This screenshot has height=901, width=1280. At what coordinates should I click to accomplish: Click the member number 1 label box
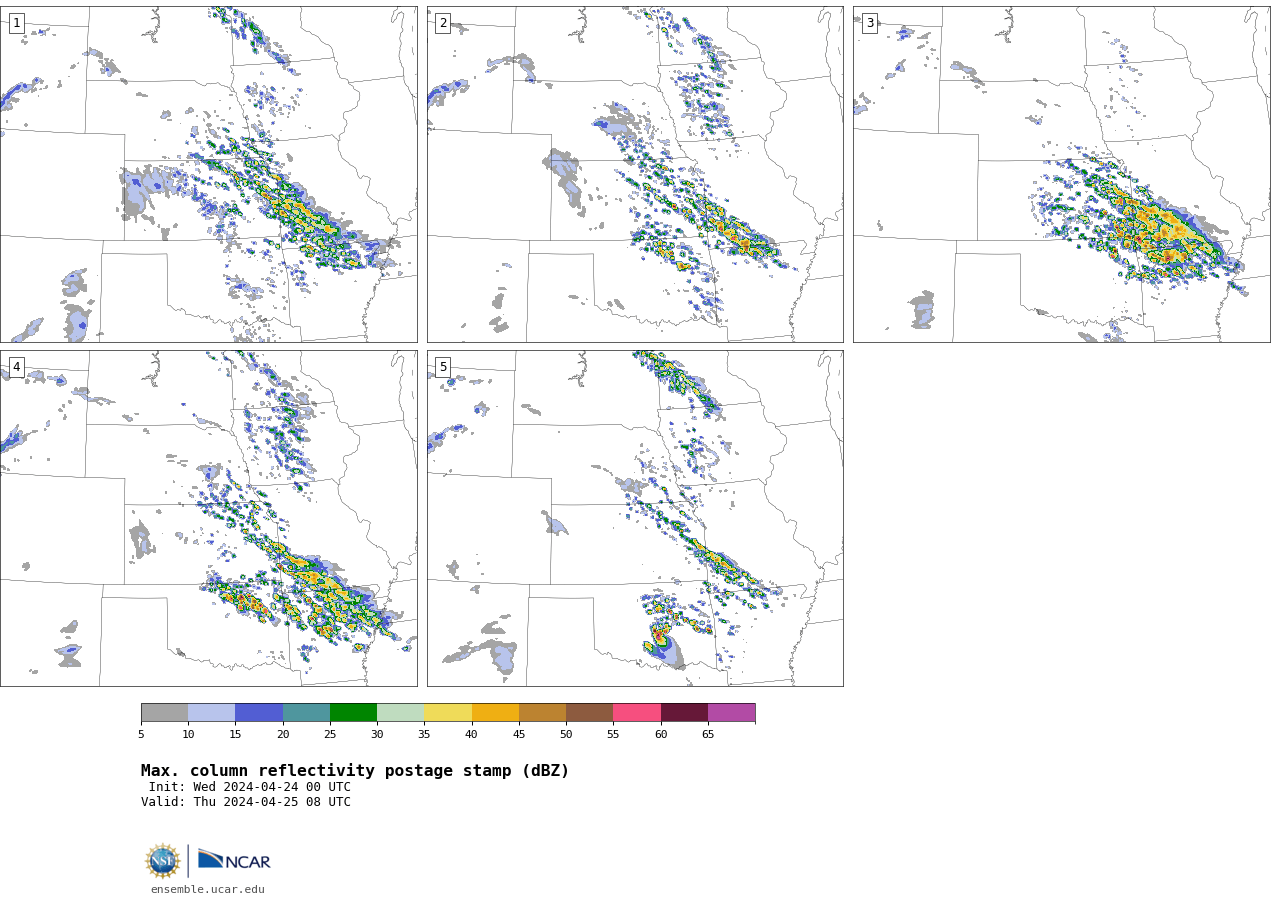(x=16, y=23)
